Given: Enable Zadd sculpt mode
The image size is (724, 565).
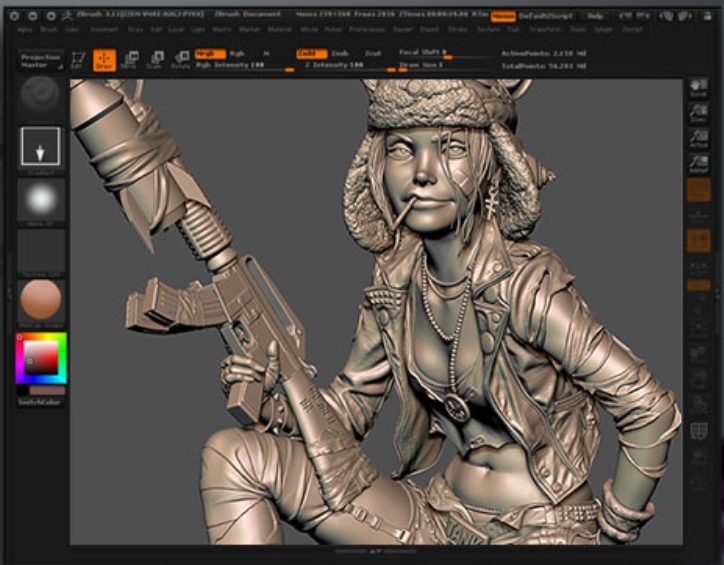Looking at the screenshot, I should [x=312, y=54].
